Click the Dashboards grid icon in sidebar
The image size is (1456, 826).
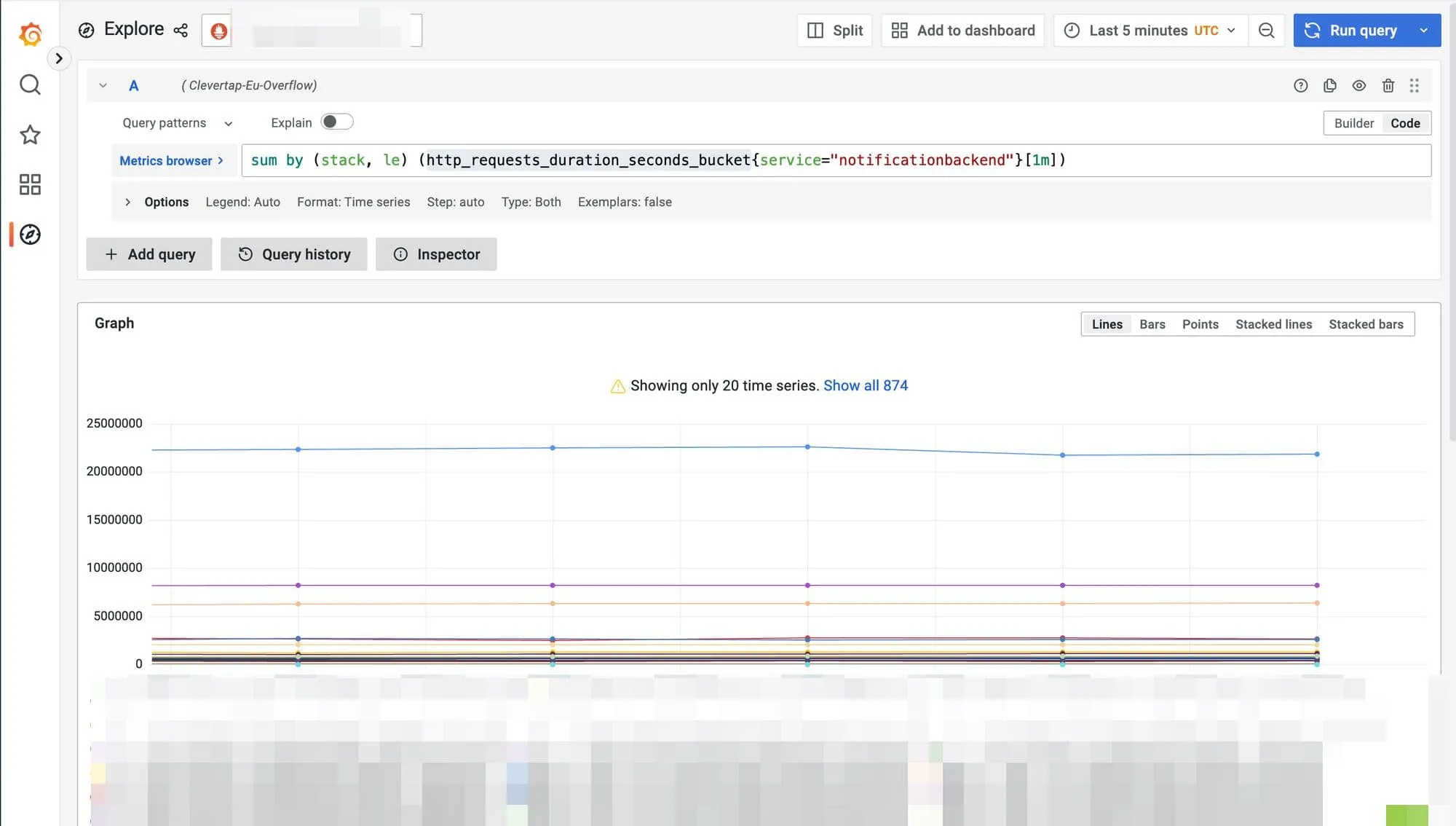tap(30, 186)
